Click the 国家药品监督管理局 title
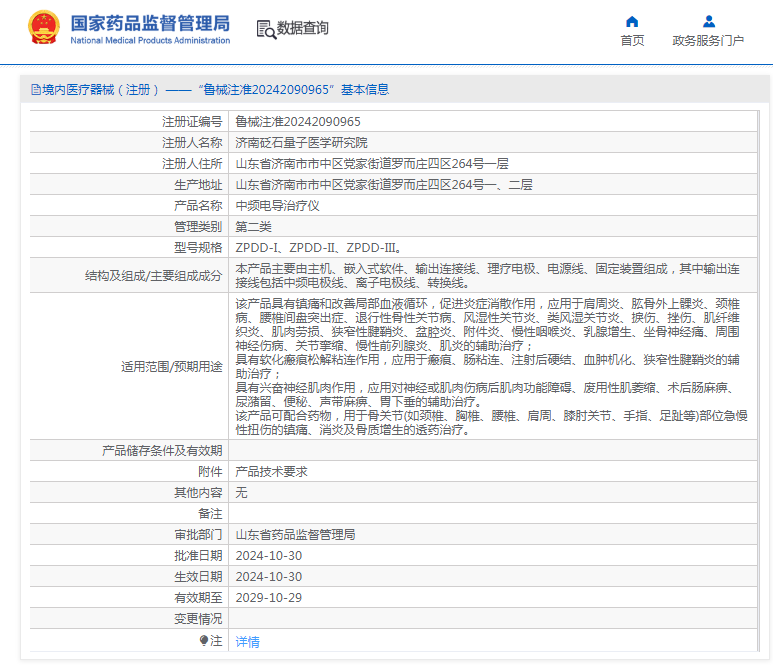The image size is (773, 668). tap(150, 23)
